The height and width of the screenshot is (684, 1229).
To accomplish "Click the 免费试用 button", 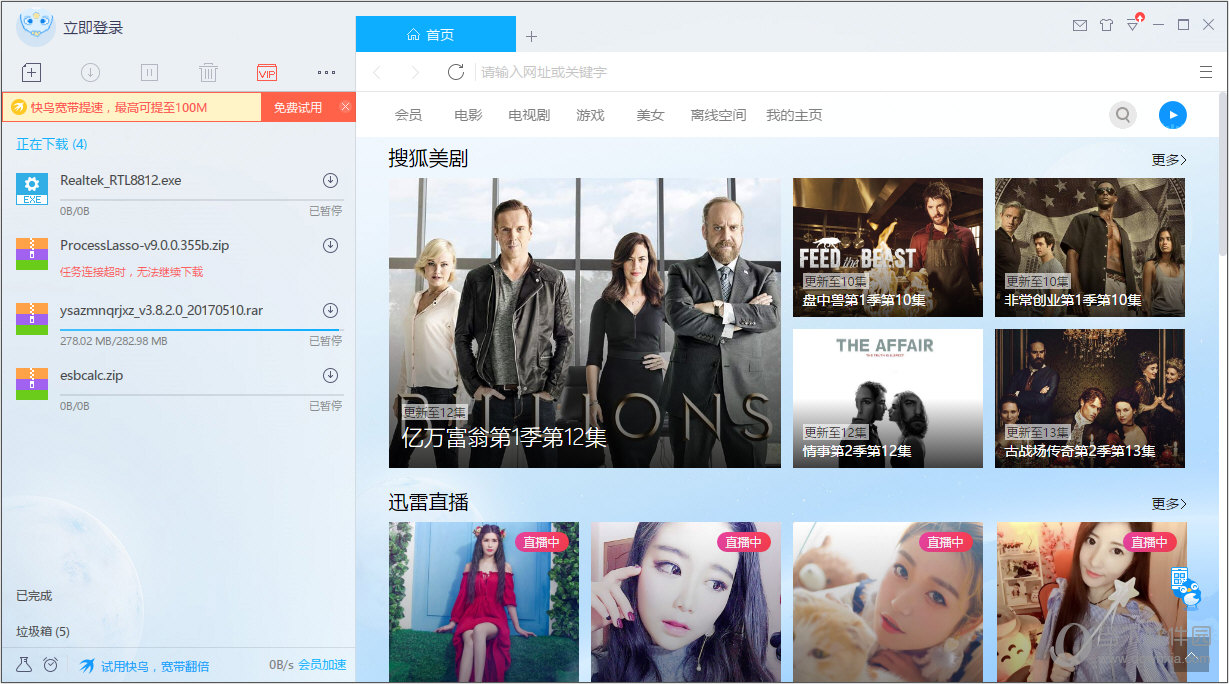I will pos(298,107).
